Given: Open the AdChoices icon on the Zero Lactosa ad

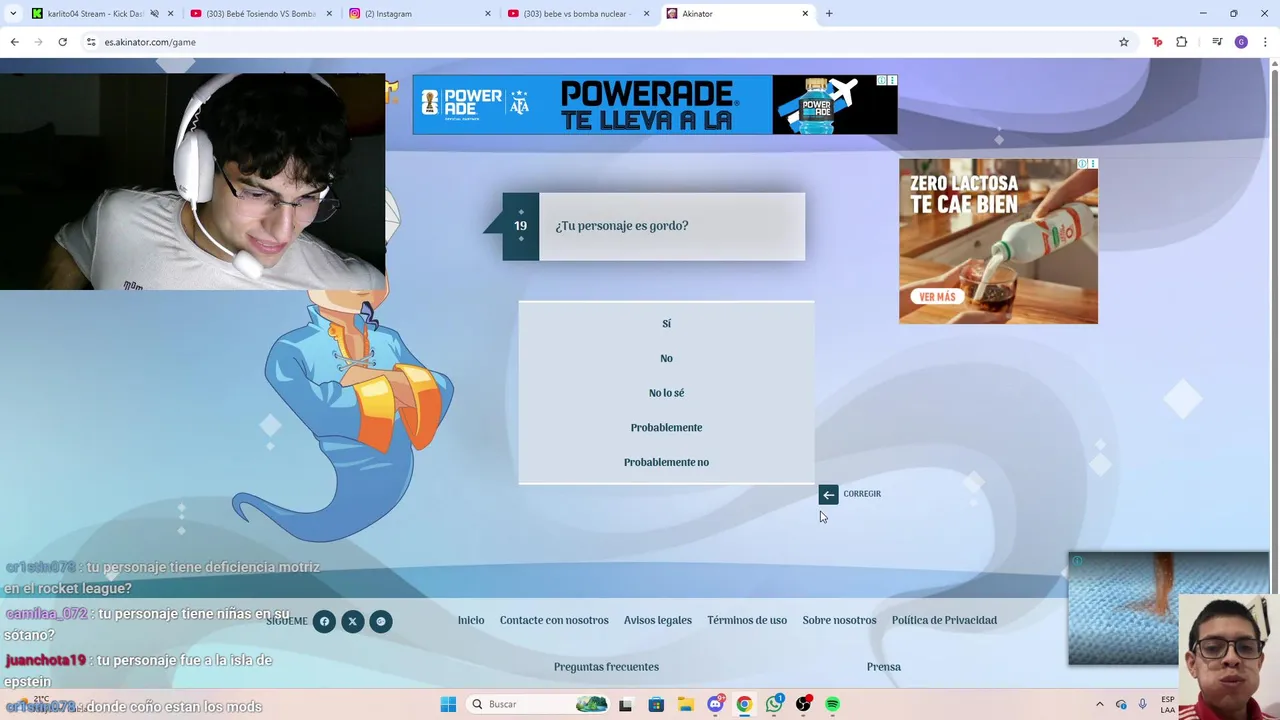Looking at the screenshot, I should click(1082, 163).
